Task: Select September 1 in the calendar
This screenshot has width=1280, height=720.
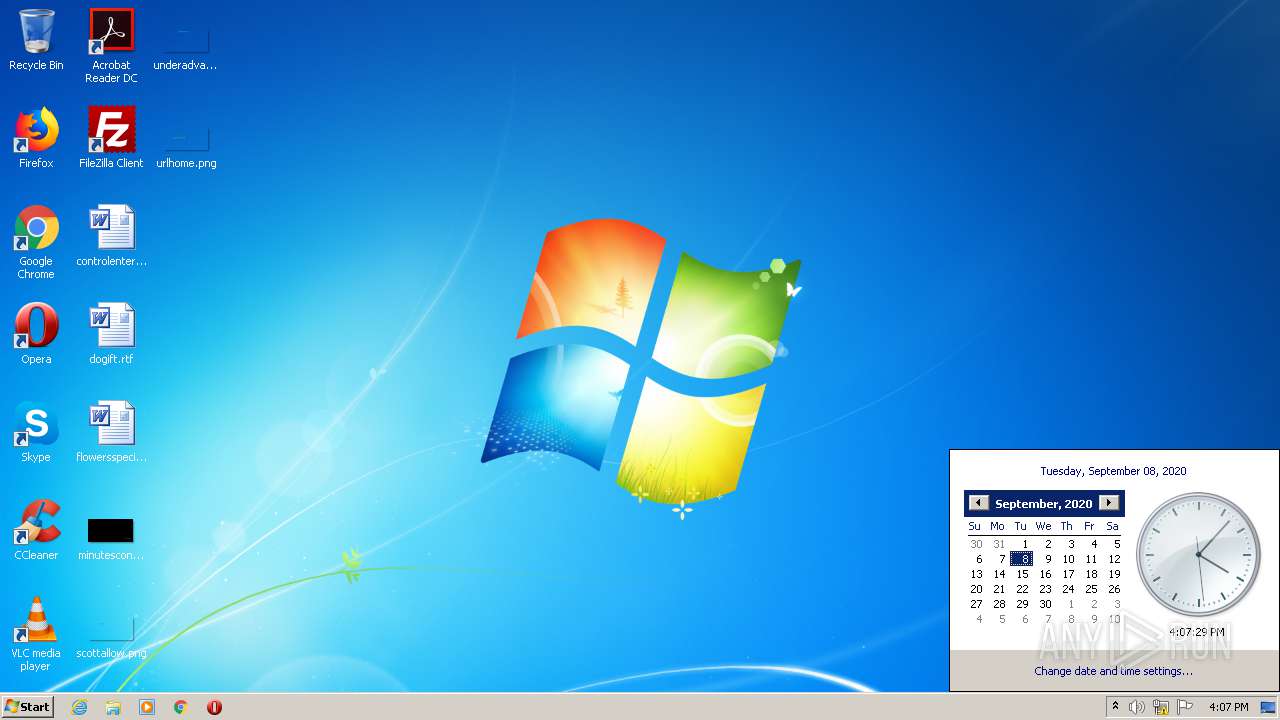Action: coord(1024,544)
